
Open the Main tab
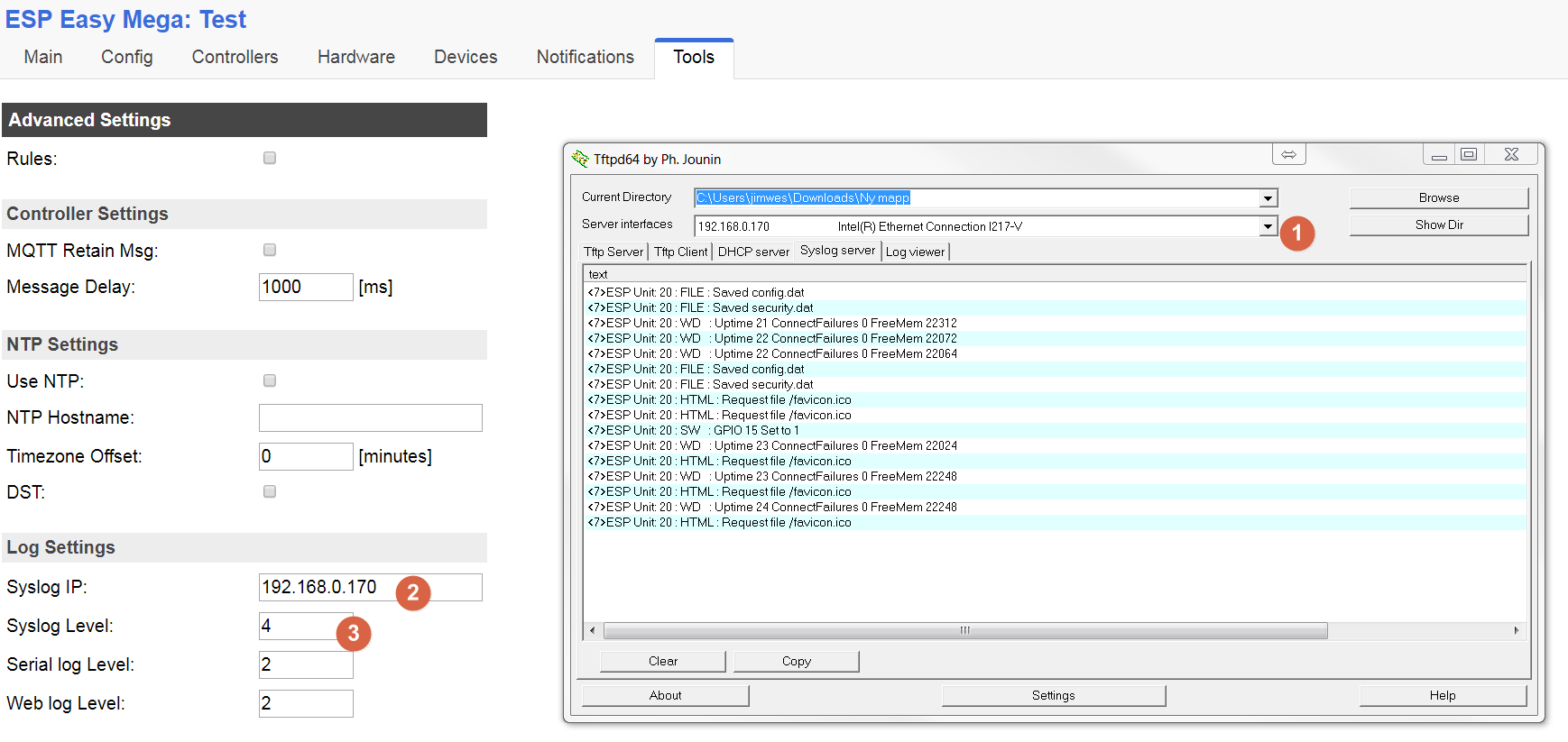point(43,57)
